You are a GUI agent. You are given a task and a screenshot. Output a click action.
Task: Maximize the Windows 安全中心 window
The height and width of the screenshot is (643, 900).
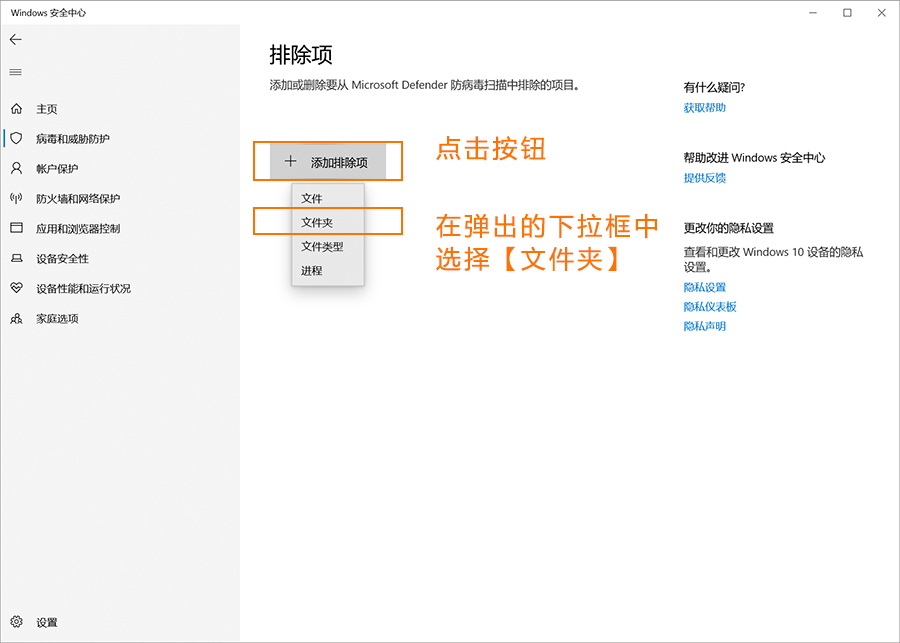(847, 13)
